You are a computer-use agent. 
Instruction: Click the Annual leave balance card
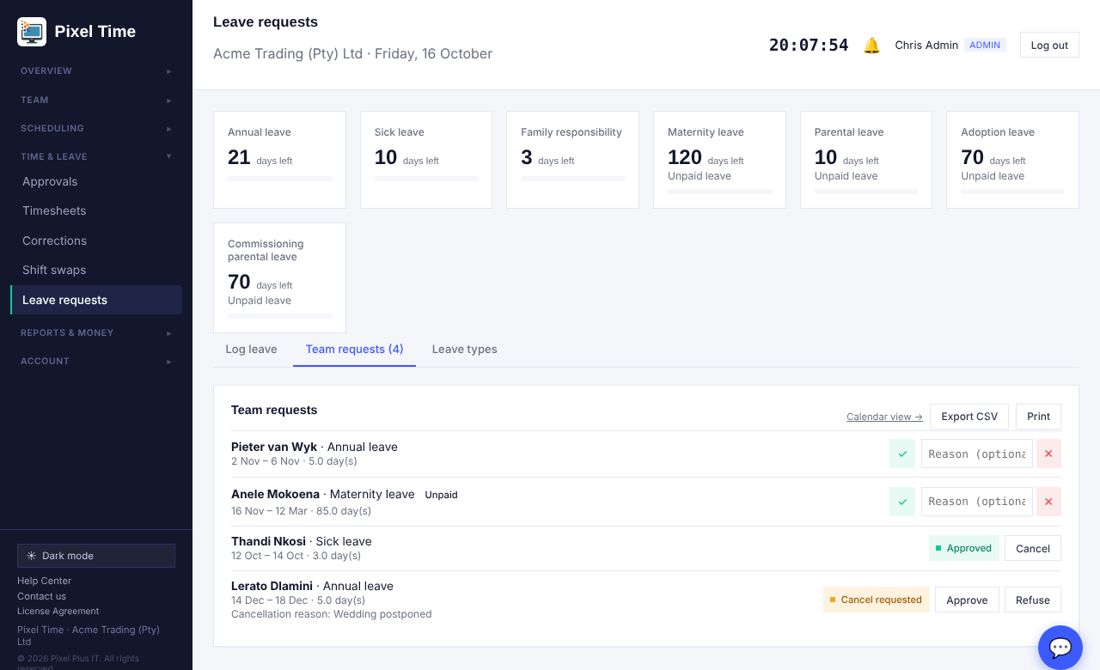(x=279, y=160)
